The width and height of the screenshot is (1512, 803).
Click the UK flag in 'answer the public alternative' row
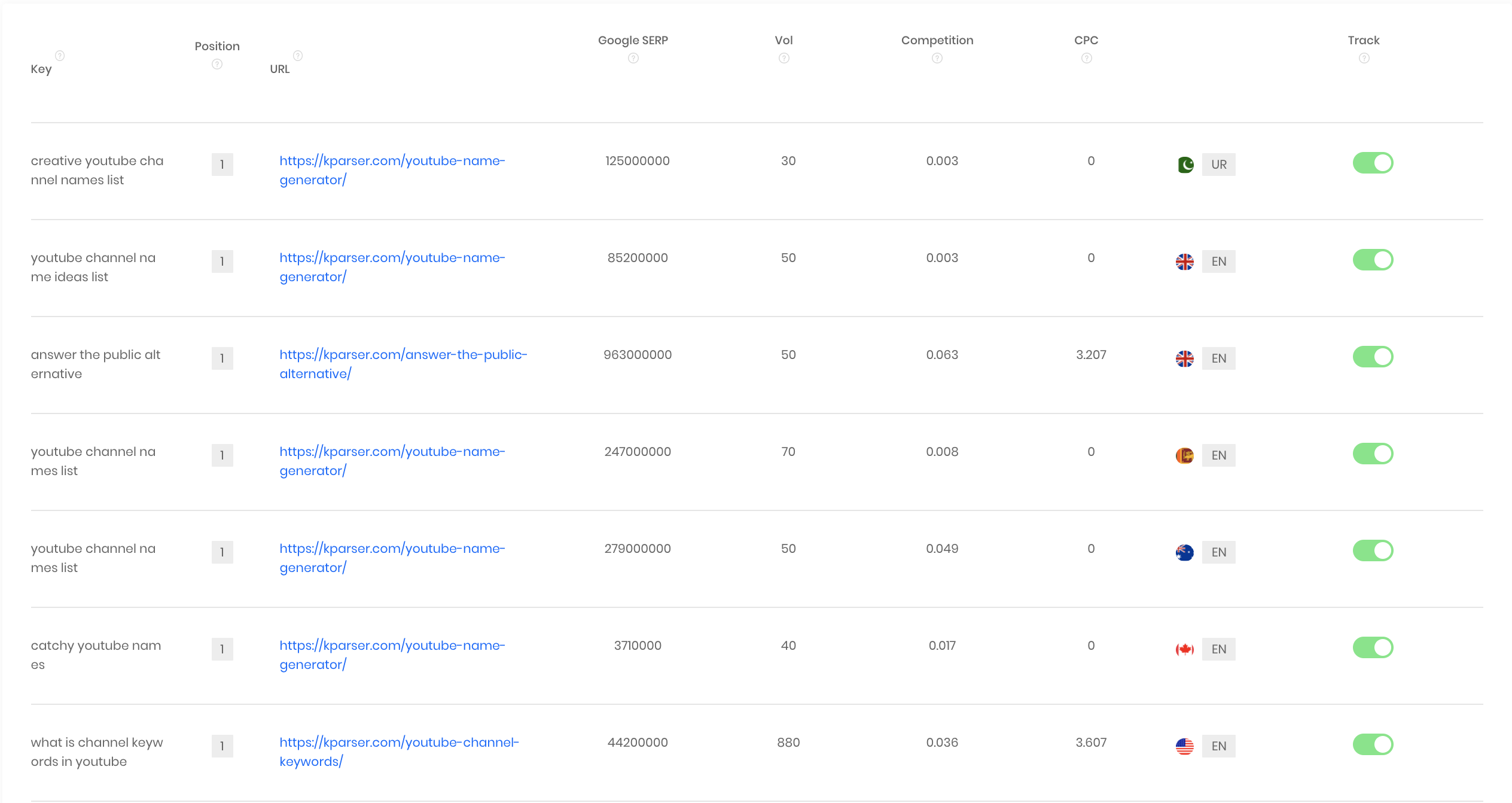[x=1185, y=358]
